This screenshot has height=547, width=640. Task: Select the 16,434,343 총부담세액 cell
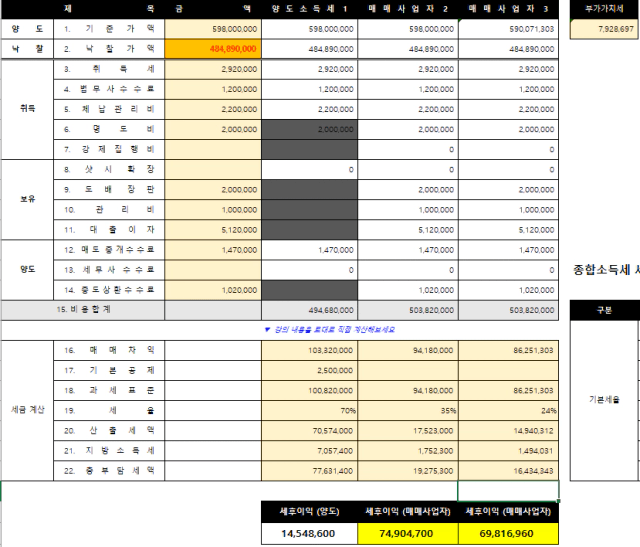[x=509, y=471]
